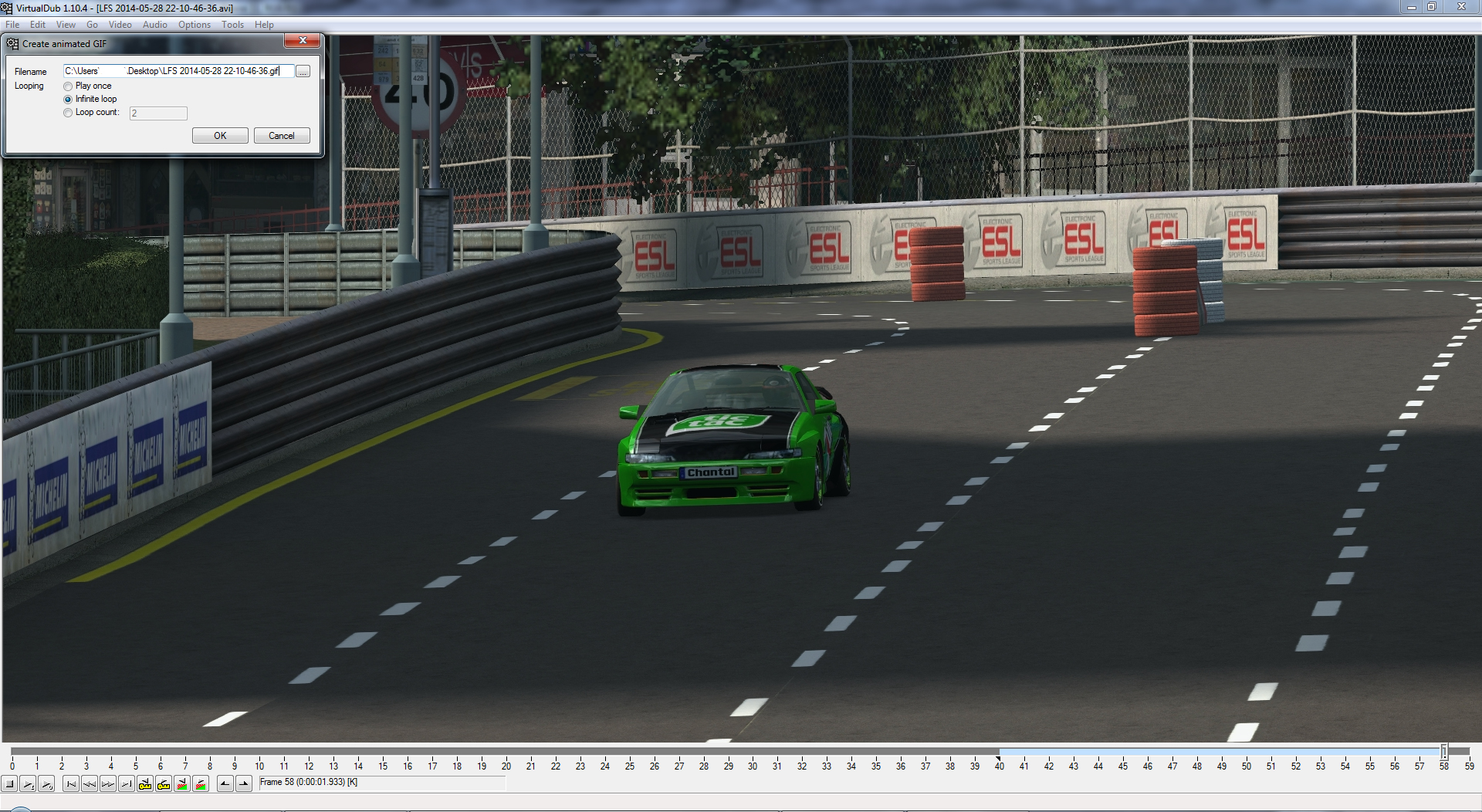Open the Tools menu
The height and width of the screenshot is (812, 1482).
point(232,25)
